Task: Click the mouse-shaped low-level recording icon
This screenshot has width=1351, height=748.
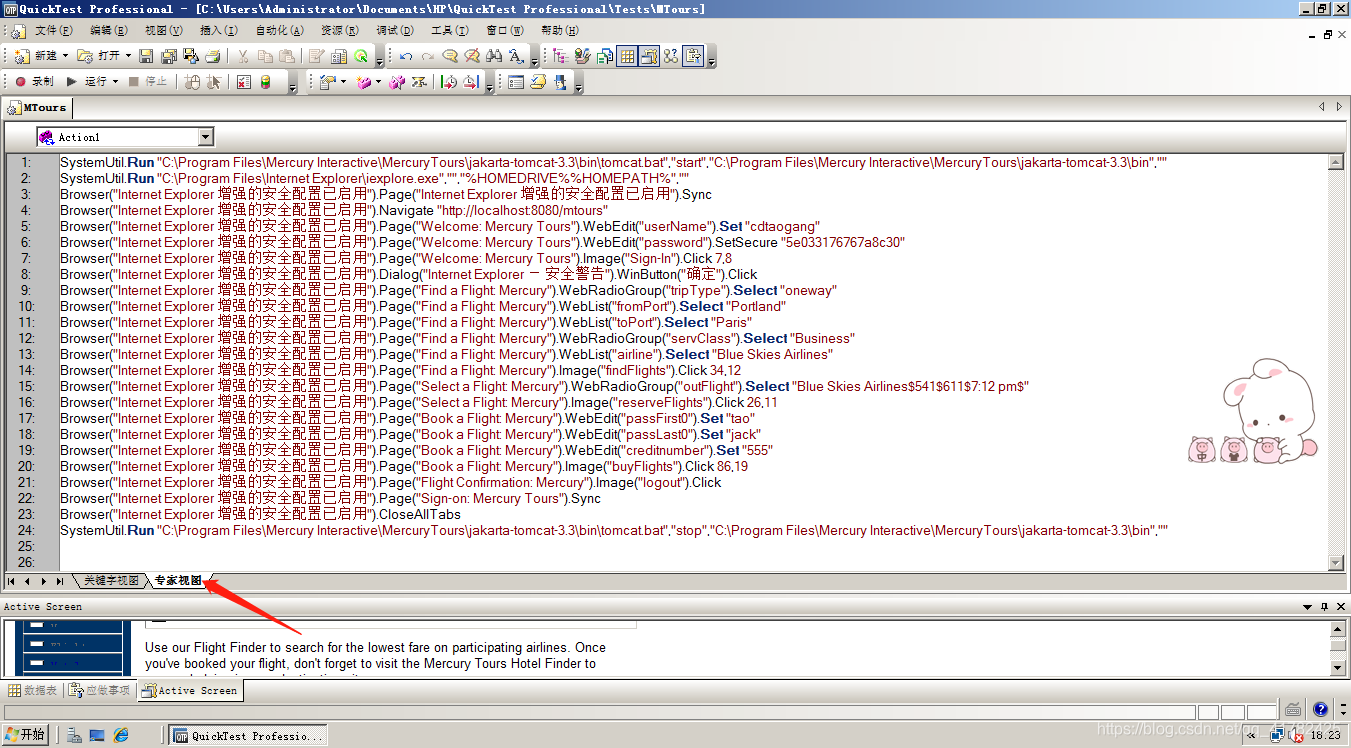Action: 193,82
